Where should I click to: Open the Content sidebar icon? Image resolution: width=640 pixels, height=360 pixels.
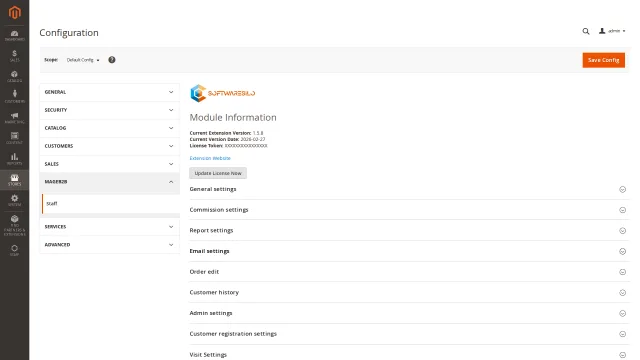[x=14, y=138]
